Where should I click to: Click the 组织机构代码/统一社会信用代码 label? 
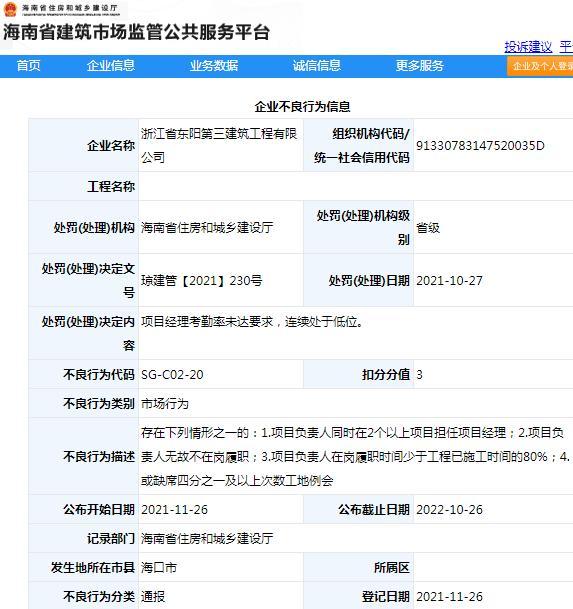pyautogui.click(x=362, y=146)
